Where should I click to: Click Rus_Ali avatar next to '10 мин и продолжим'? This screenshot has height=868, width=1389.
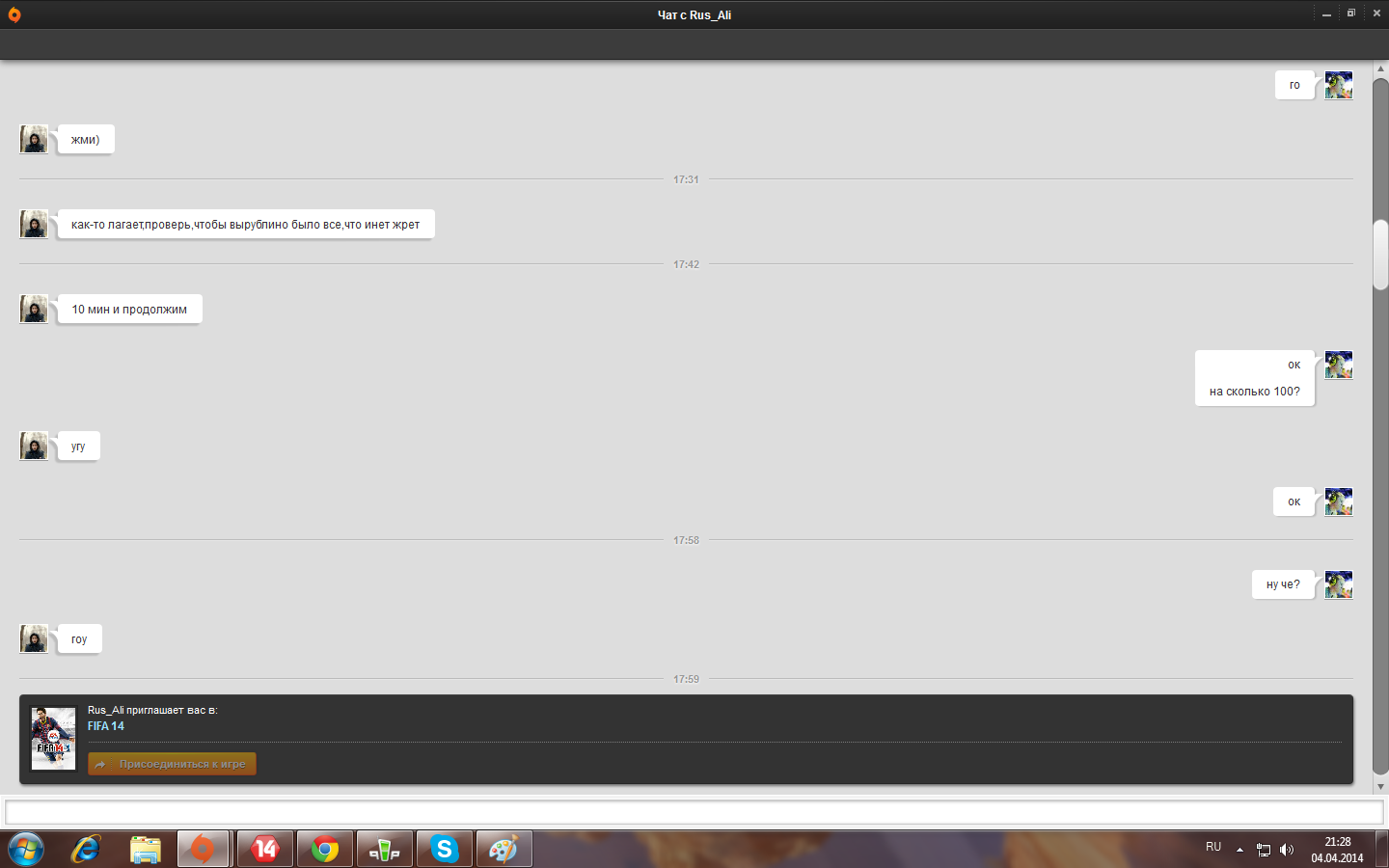click(x=34, y=309)
